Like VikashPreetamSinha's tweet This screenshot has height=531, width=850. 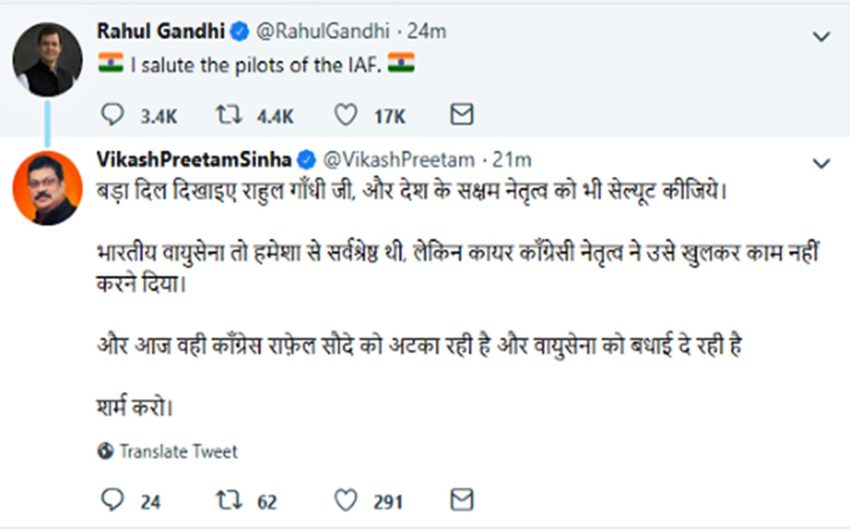[346, 500]
